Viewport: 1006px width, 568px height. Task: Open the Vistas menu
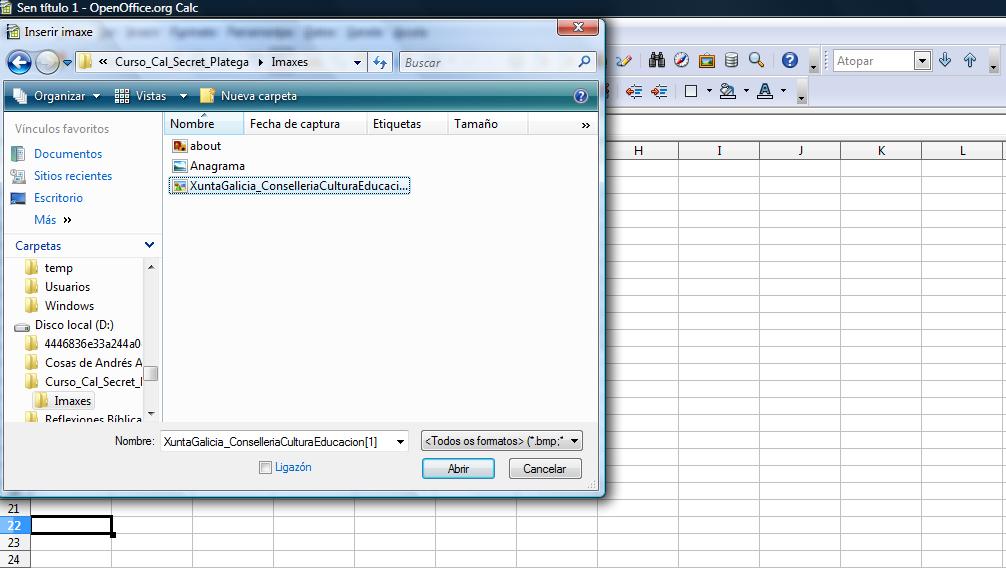[151, 96]
